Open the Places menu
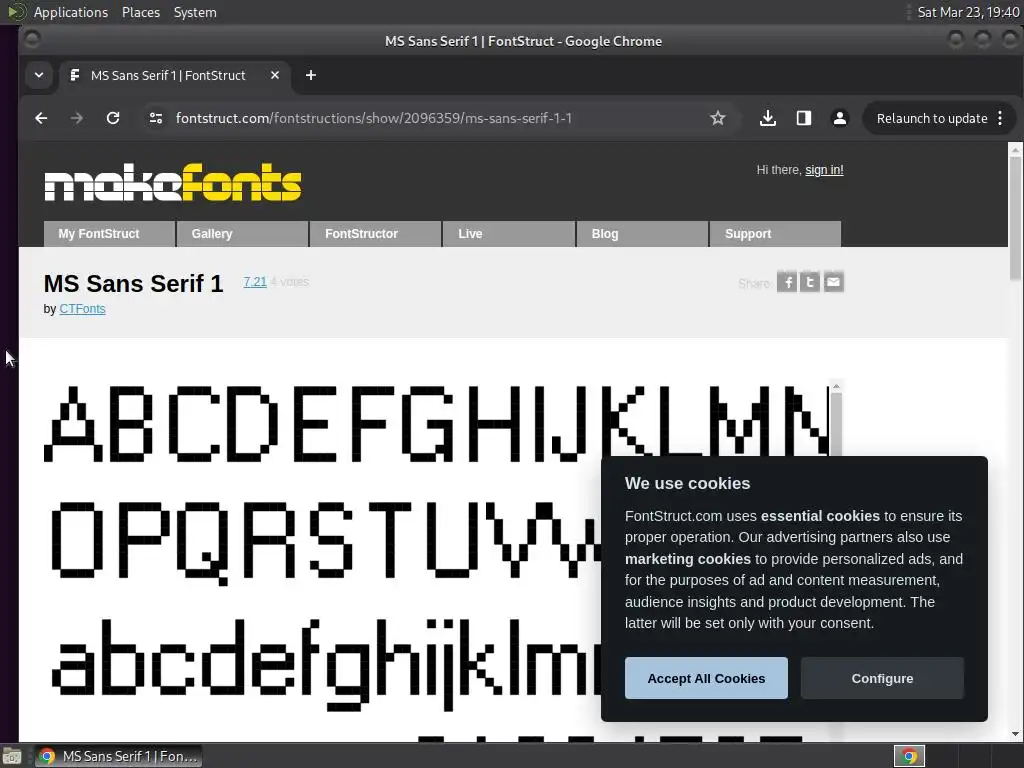Screen dimensions: 1024x768 click(141, 12)
